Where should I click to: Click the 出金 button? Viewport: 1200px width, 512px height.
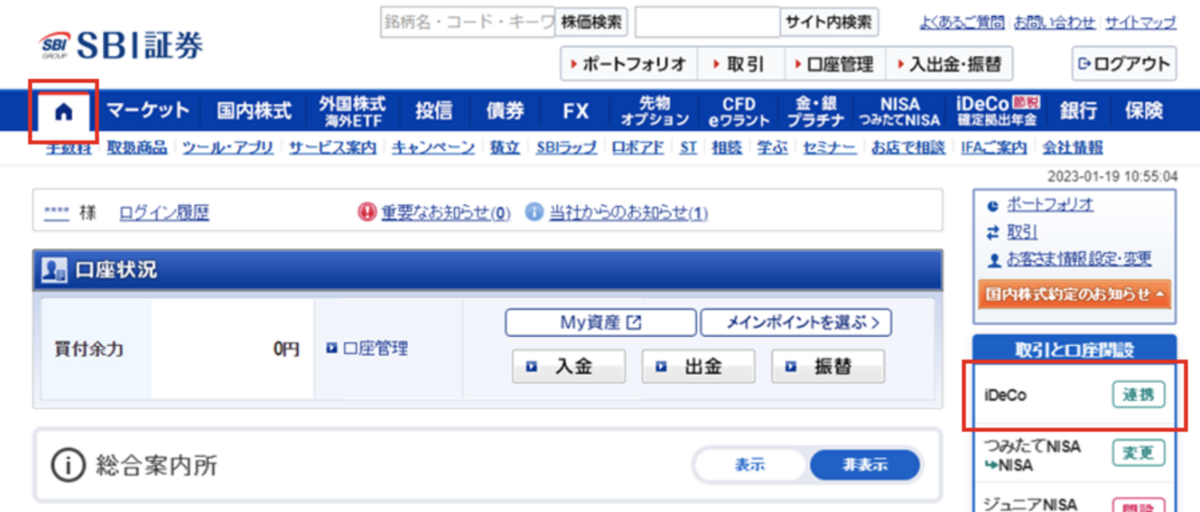698,366
